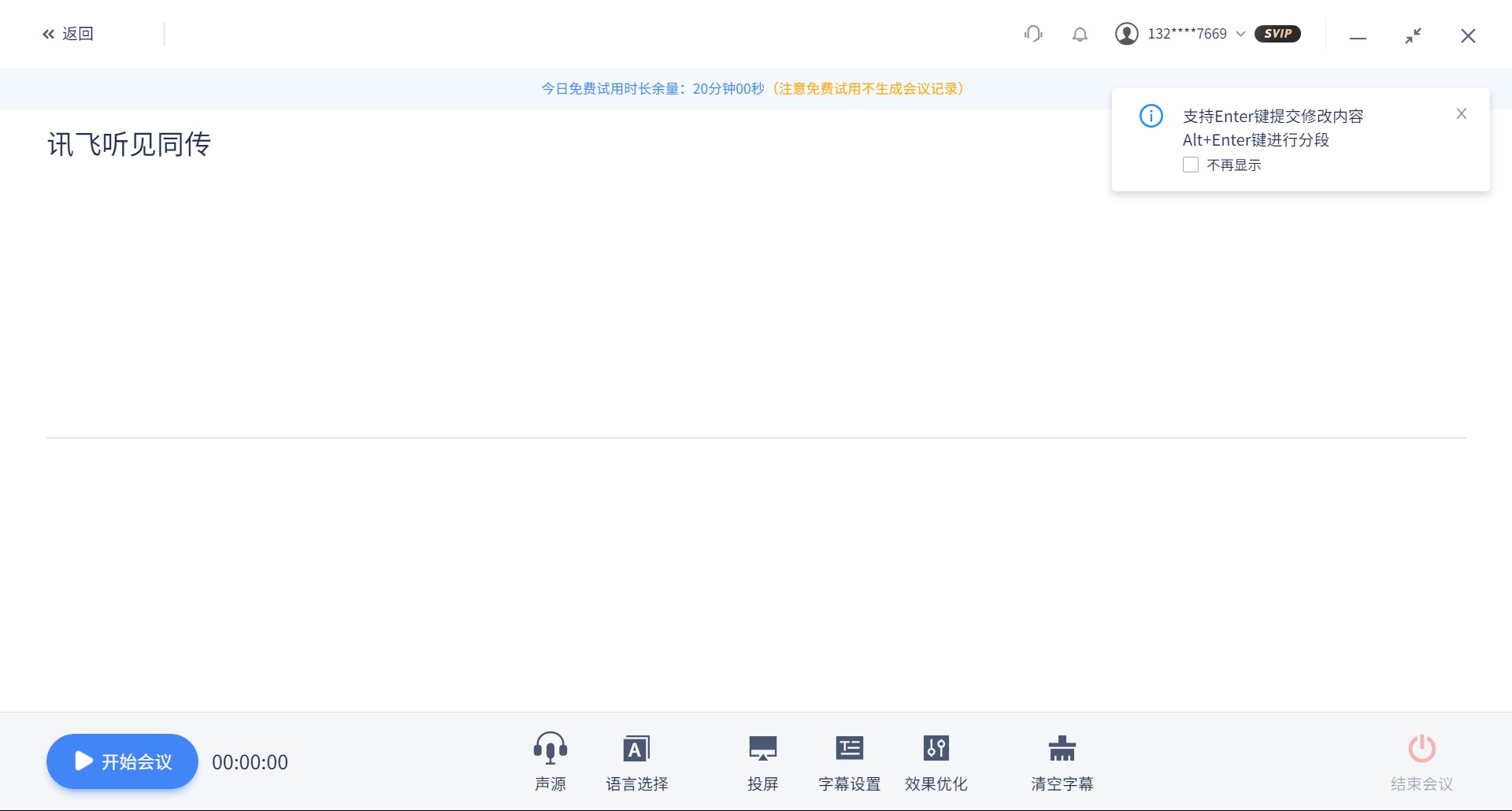This screenshot has width=1512, height=811.
Task: Open the notification bell
Action: click(x=1080, y=35)
